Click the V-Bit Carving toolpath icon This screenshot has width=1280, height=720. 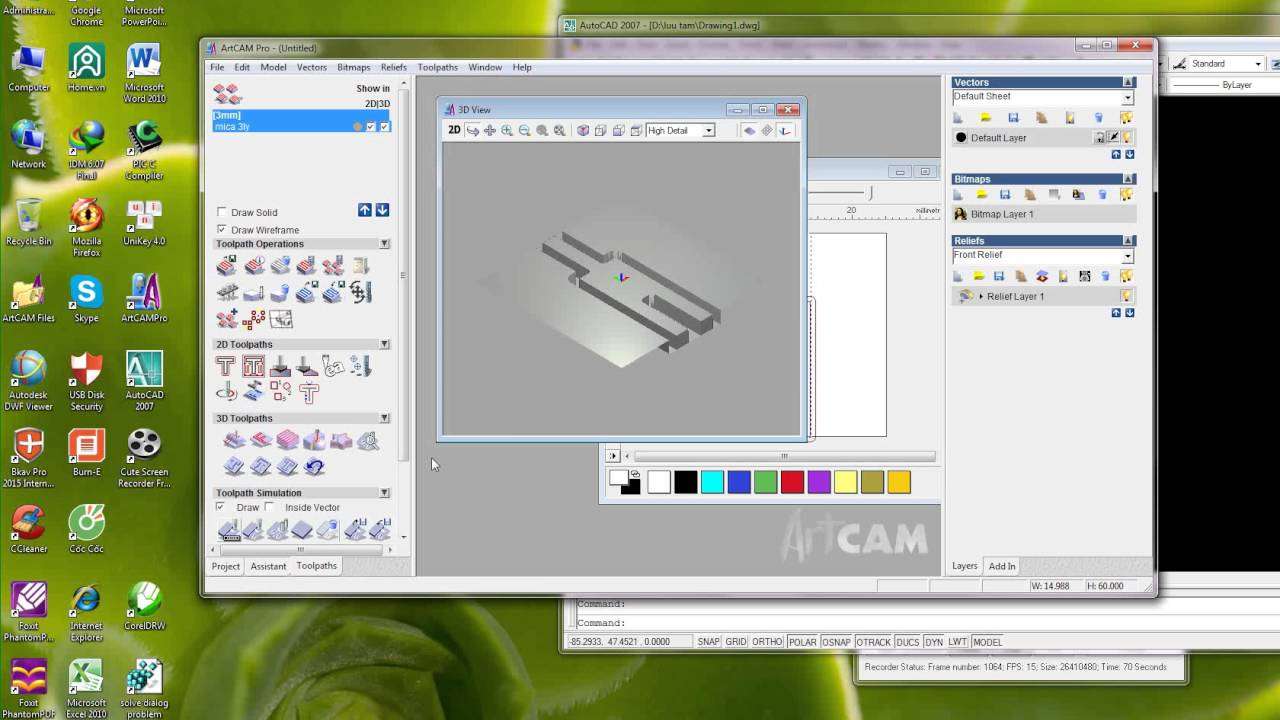pos(280,366)
